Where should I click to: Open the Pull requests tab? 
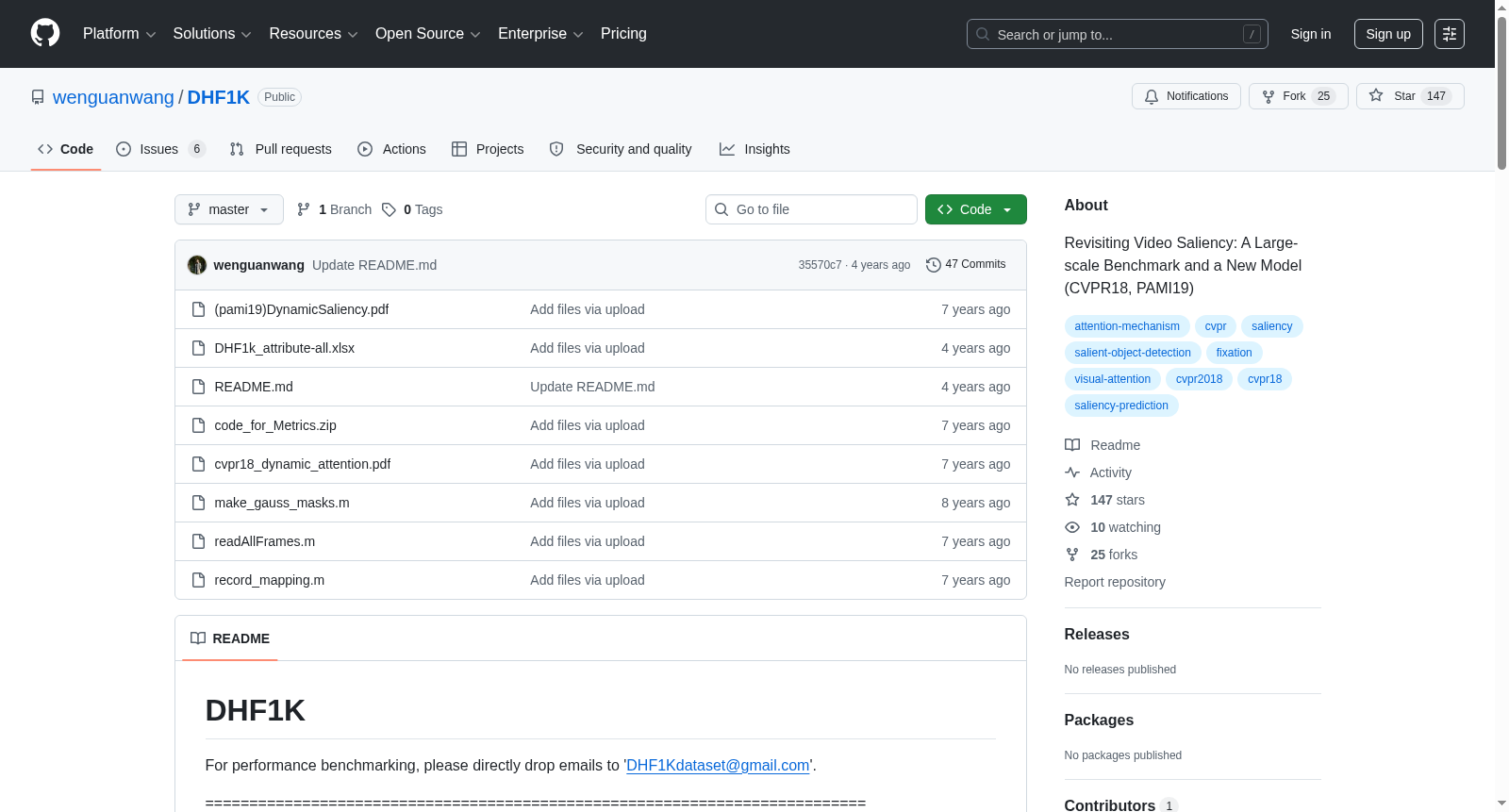pos(281,149)
